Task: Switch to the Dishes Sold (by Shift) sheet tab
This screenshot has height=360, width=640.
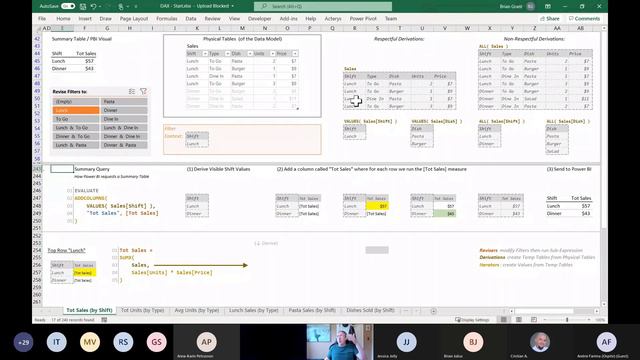Action: pyautogui.click(x=370, y=310)
